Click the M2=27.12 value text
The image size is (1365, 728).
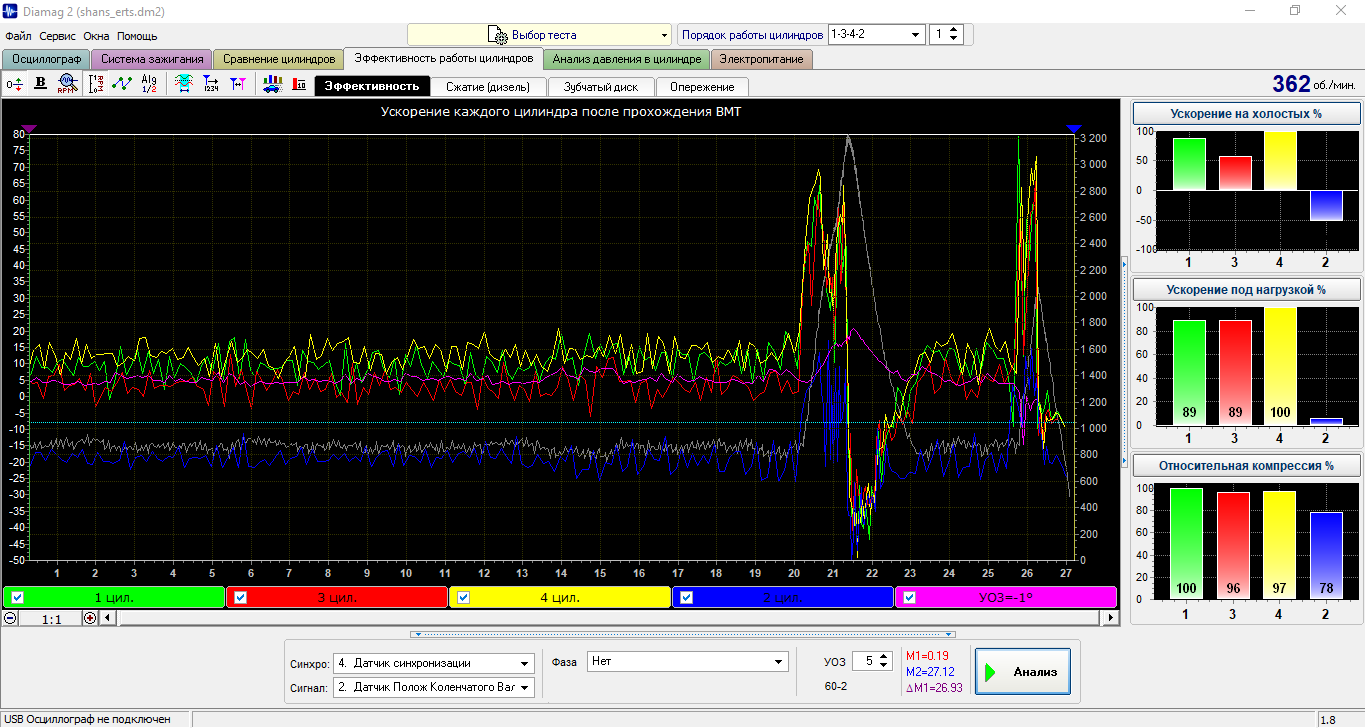pos(929,672)
